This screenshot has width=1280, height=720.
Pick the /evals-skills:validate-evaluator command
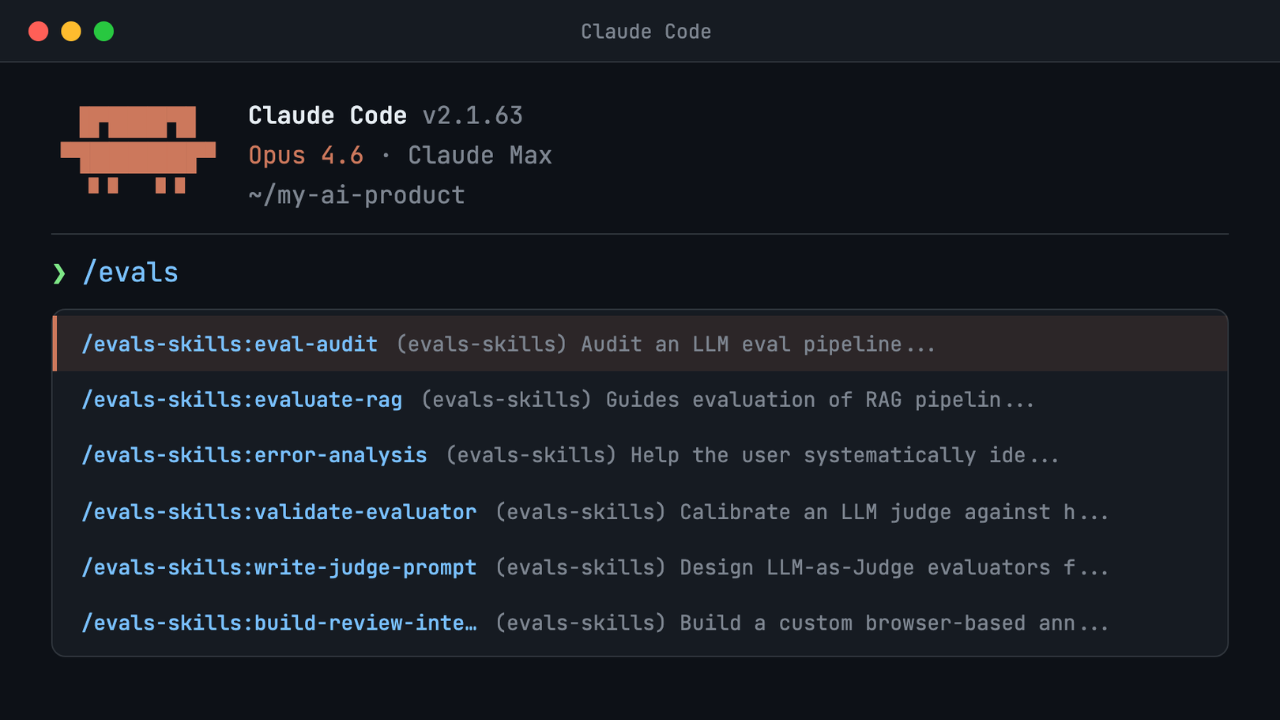[x=279, y=512]
